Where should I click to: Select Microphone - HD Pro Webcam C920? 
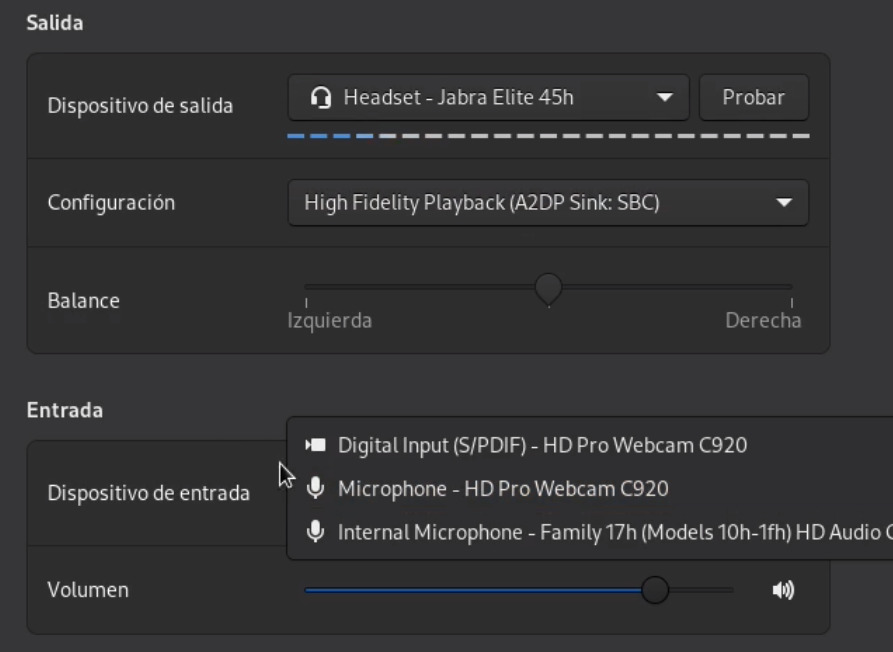(590, 489)
